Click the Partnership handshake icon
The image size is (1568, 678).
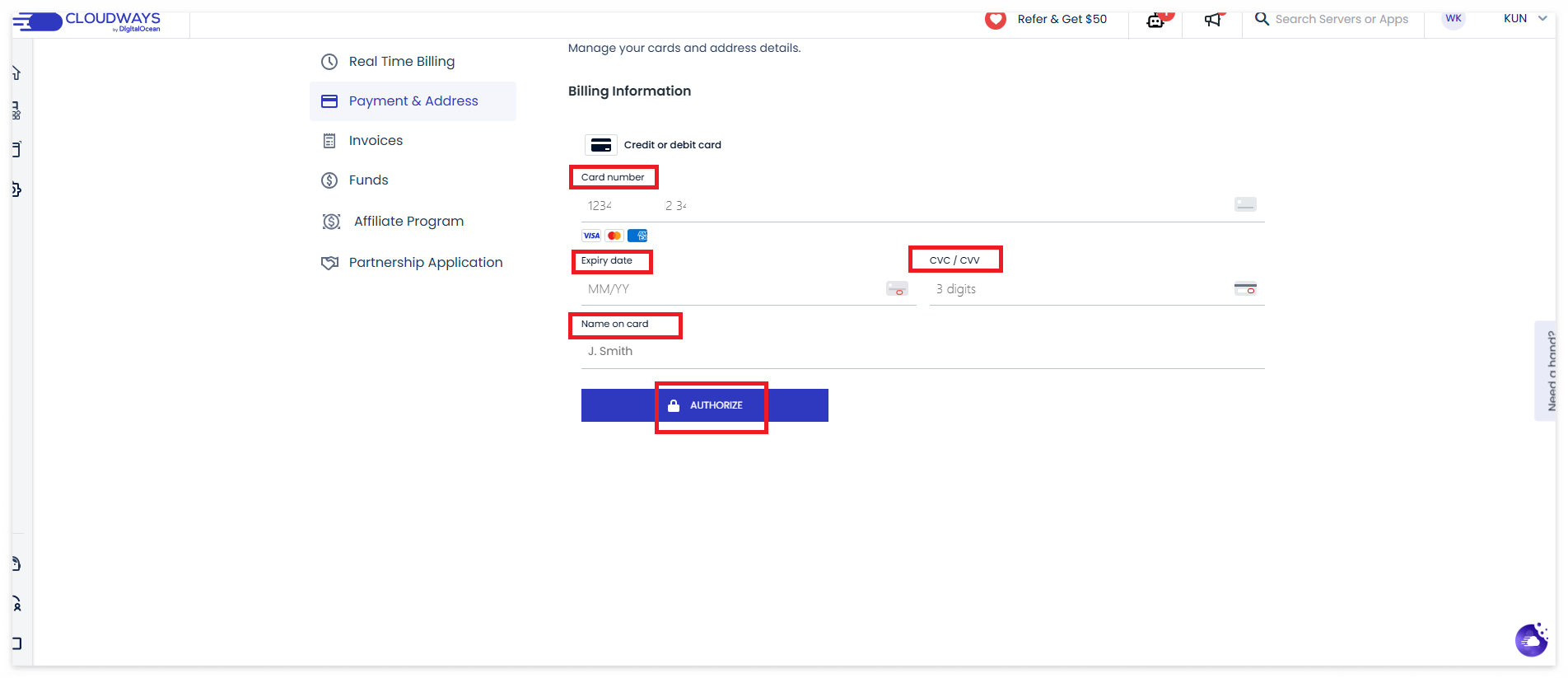click(x=329, y=263)
